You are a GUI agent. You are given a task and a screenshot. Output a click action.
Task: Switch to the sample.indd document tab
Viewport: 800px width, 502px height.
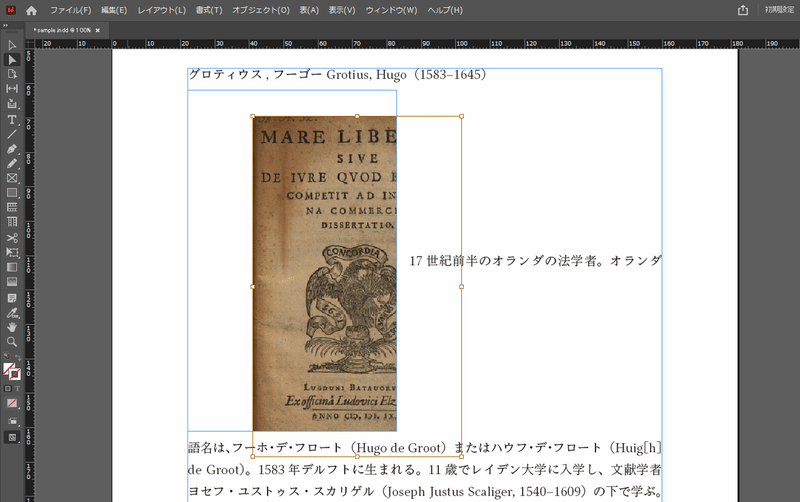[x=62, y=30]
